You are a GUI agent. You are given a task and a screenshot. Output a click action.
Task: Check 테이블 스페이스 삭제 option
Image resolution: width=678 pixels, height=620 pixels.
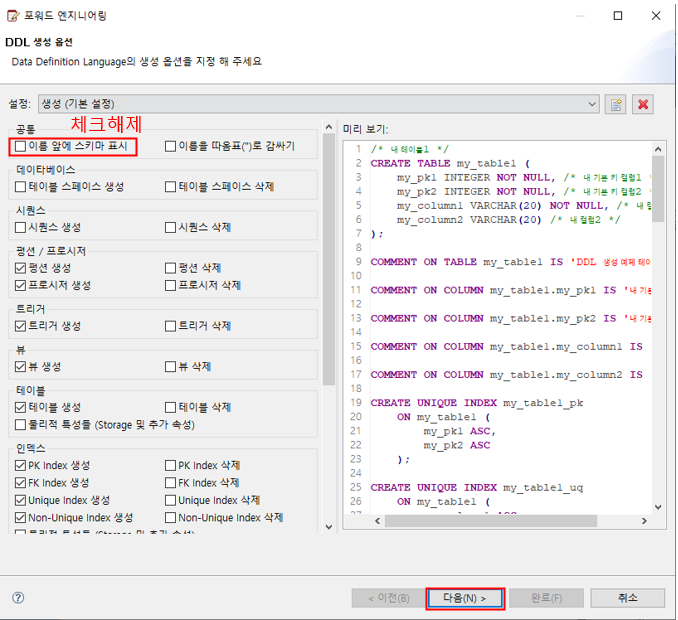(x=170, y=187)
